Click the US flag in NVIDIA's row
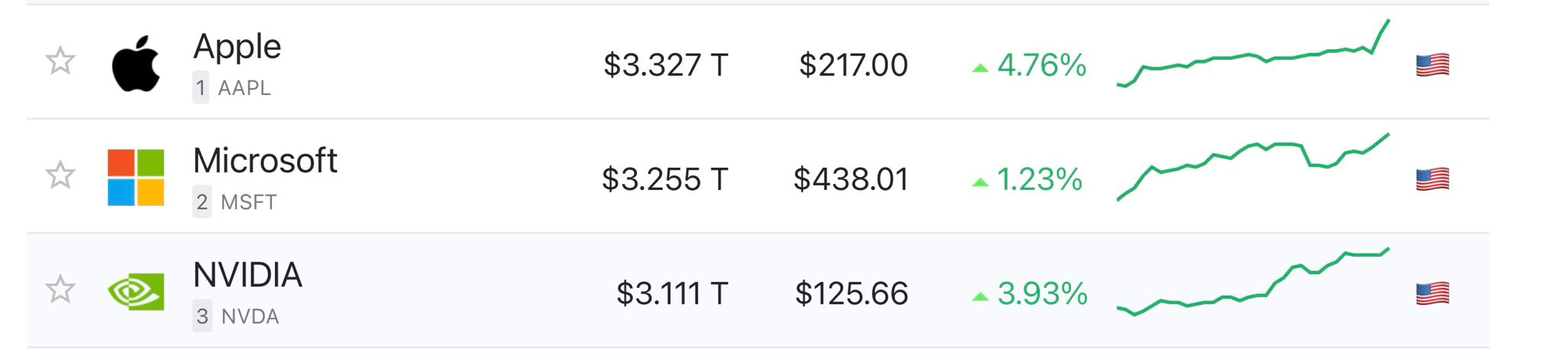Screen dimensions: 1568x360 point(1432,293)
